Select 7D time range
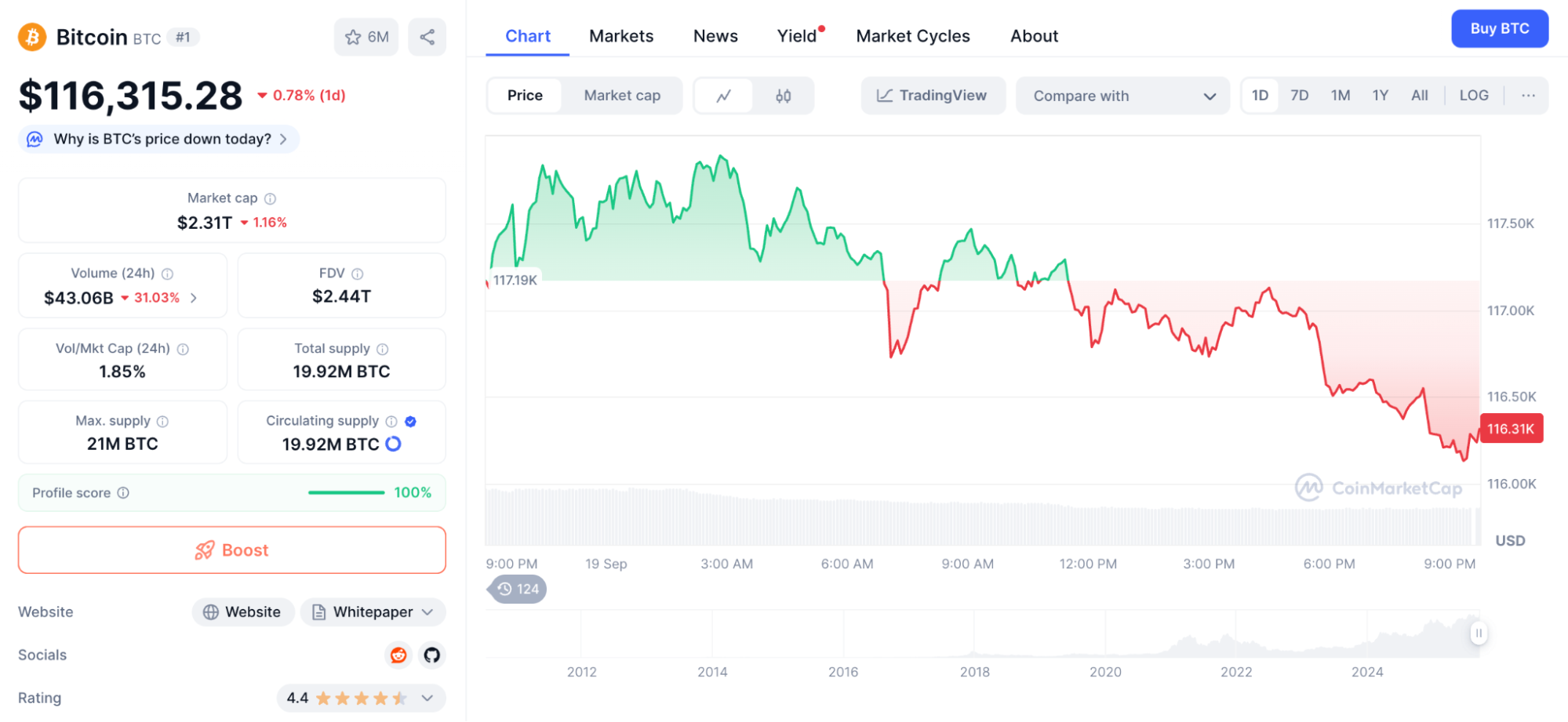The height and width of the screenshot is (722, 1568). (x=1300, y=96)
